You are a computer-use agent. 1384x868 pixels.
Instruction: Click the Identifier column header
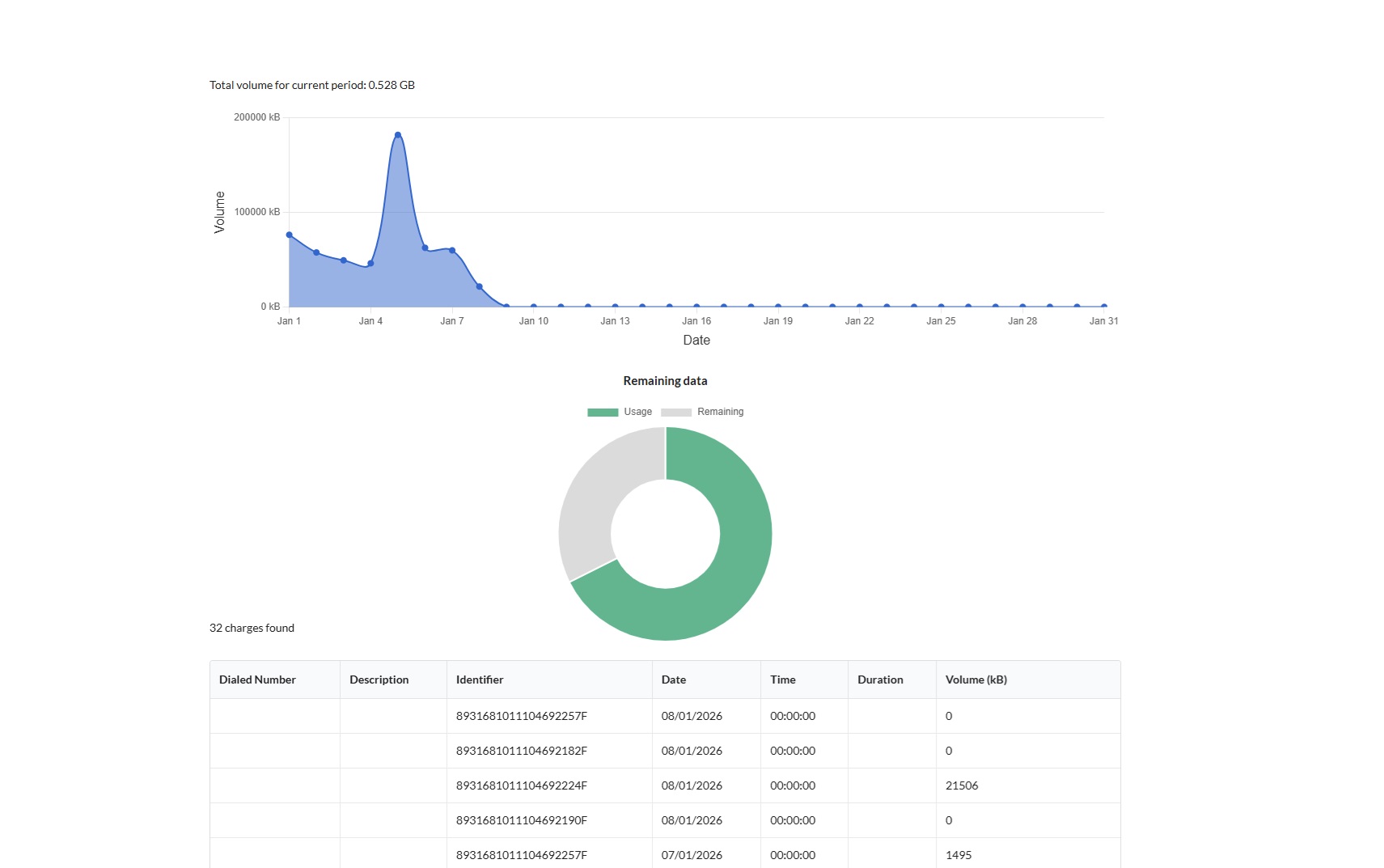pos(480,680)
